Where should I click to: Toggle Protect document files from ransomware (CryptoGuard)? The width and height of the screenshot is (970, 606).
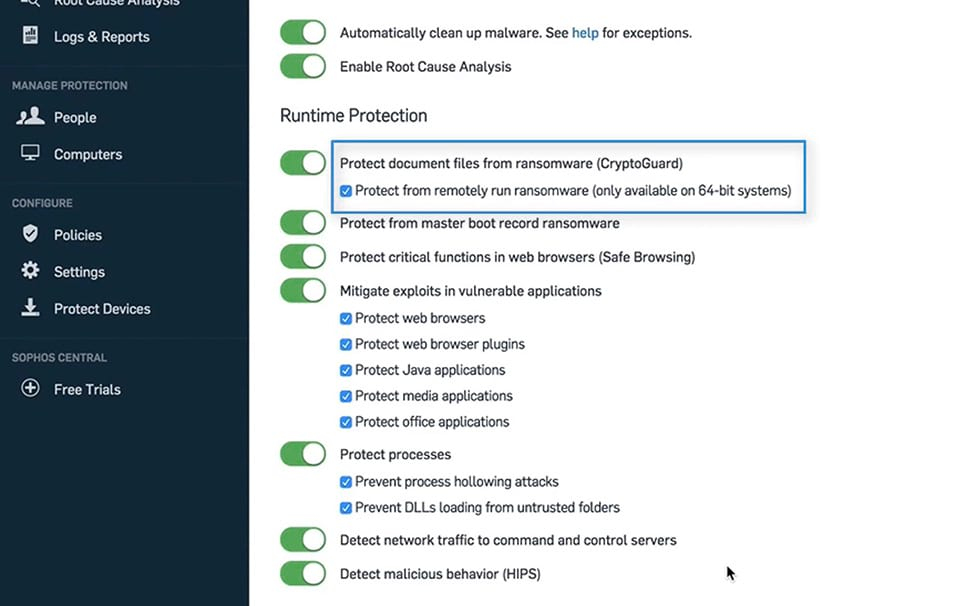[x=302, y=162]
